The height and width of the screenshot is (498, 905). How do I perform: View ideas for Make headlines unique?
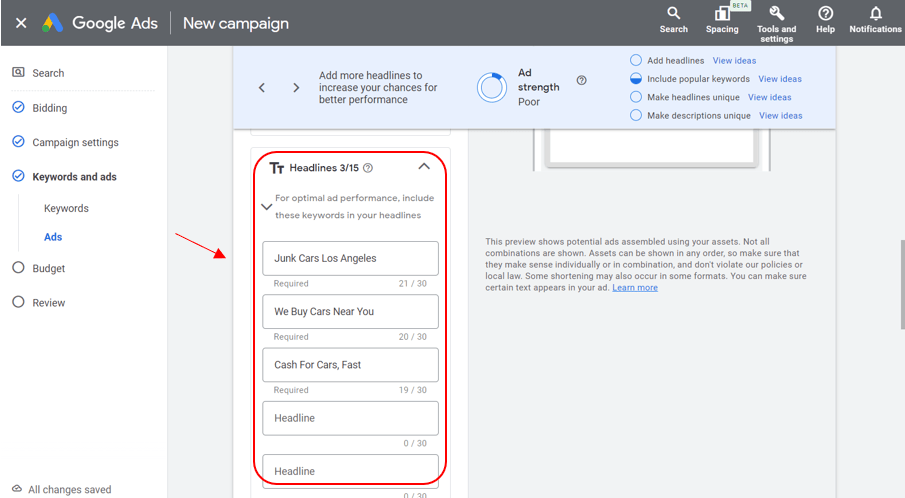point(769,98)
